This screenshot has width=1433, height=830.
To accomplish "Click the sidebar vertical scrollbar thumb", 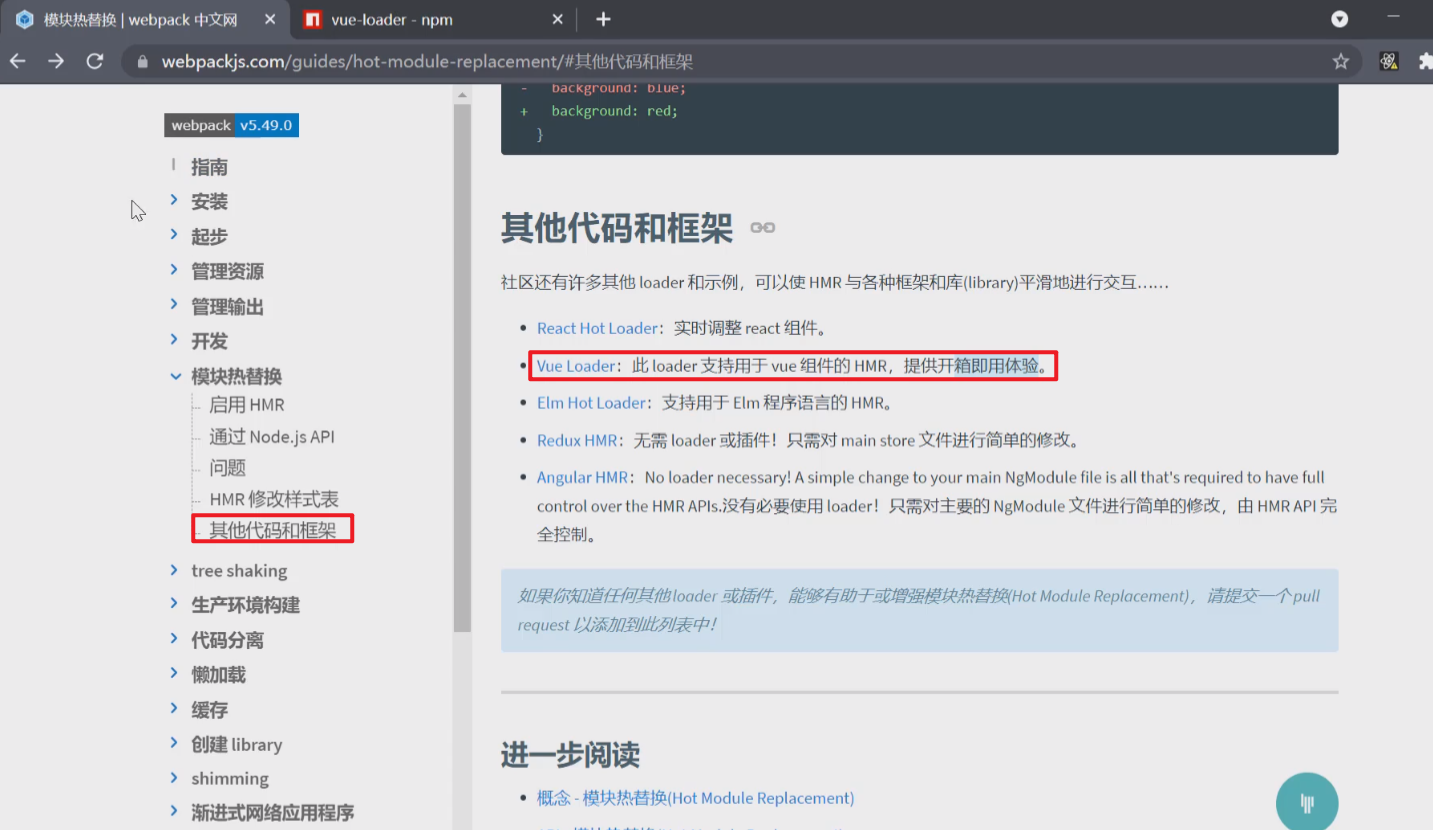I will [462, 368].
